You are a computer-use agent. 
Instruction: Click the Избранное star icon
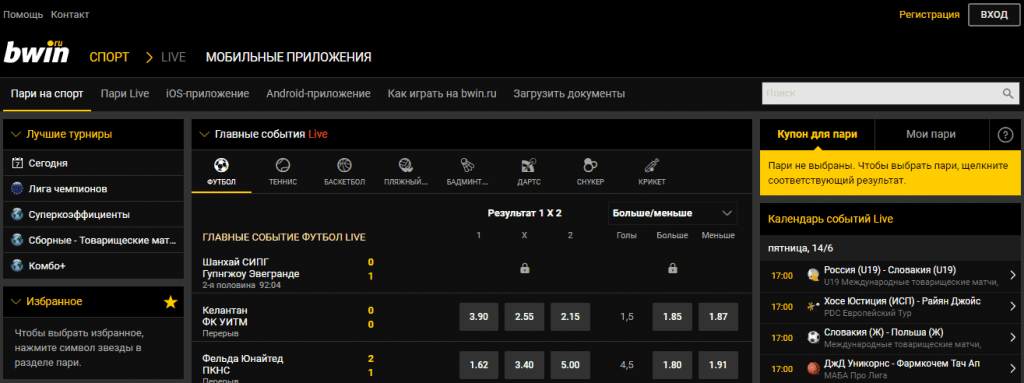click(170, 302)
